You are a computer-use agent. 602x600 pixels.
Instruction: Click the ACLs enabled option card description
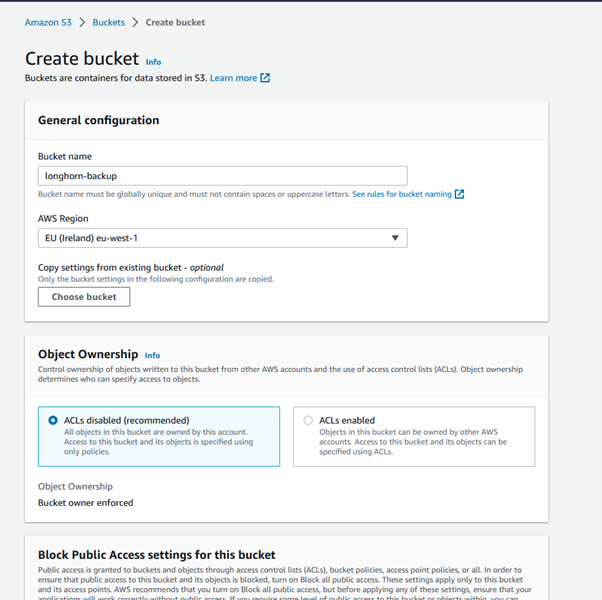click(413, 442)
